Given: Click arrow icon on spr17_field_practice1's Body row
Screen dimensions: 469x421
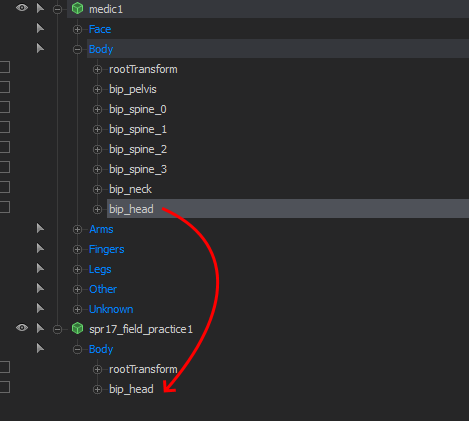Looking at the screenshot, I should [40, 348].
